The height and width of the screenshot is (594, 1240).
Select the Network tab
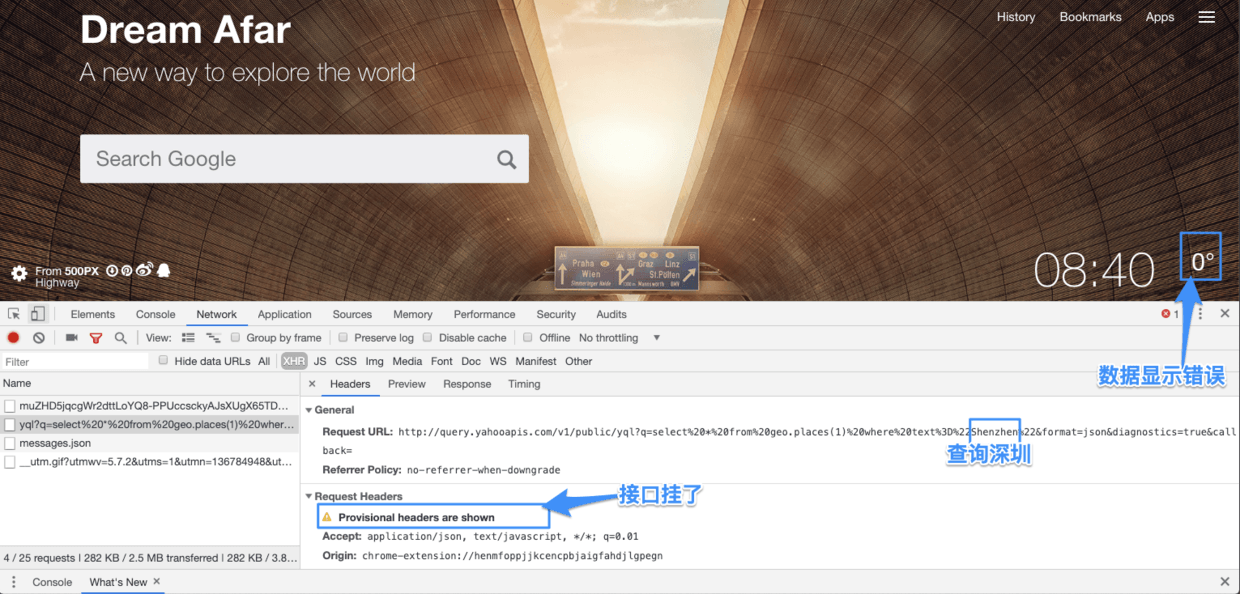217,314
